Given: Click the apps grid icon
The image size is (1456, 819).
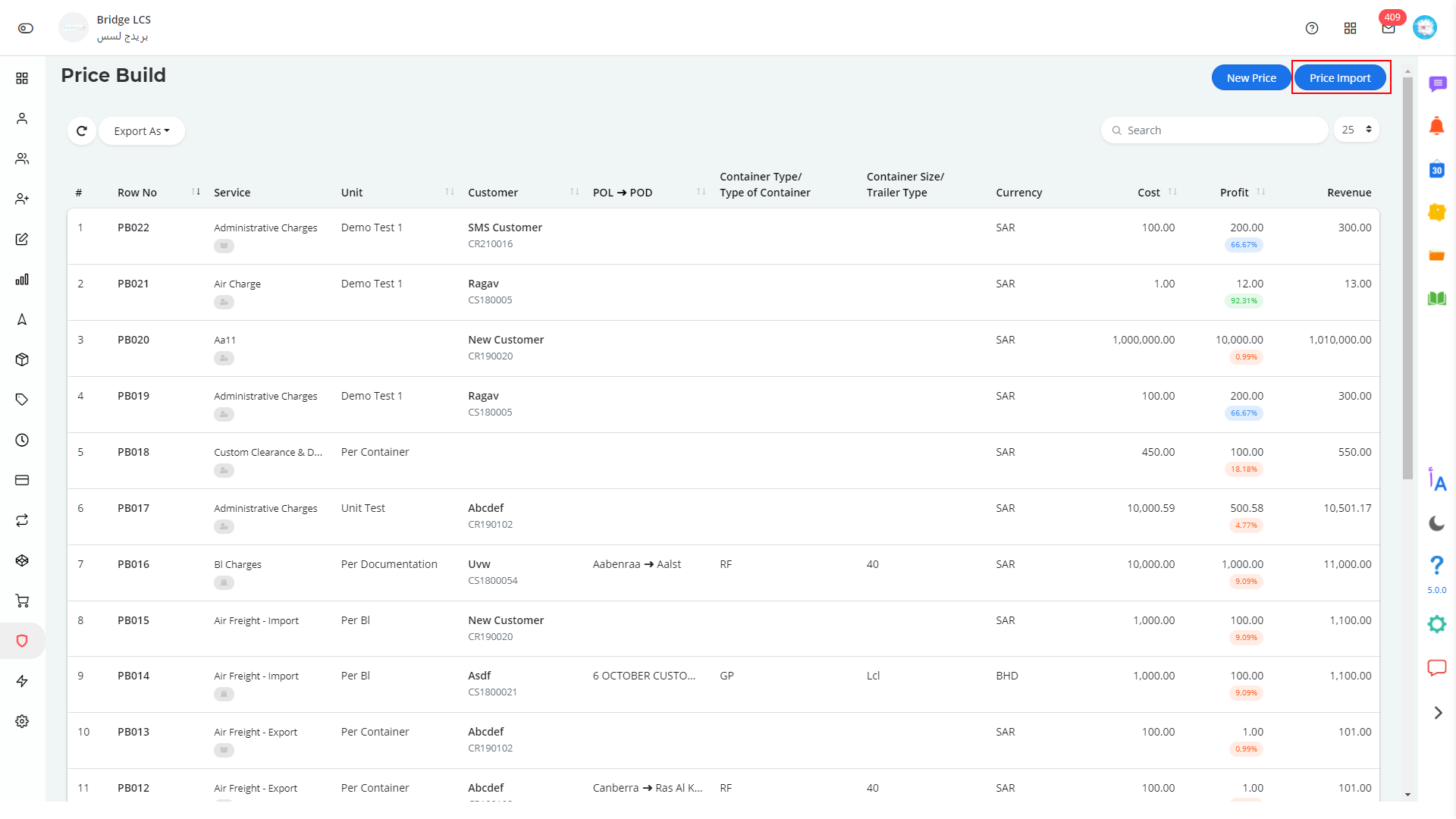Looking at the screenshot, I should (x=1350, y=27).
